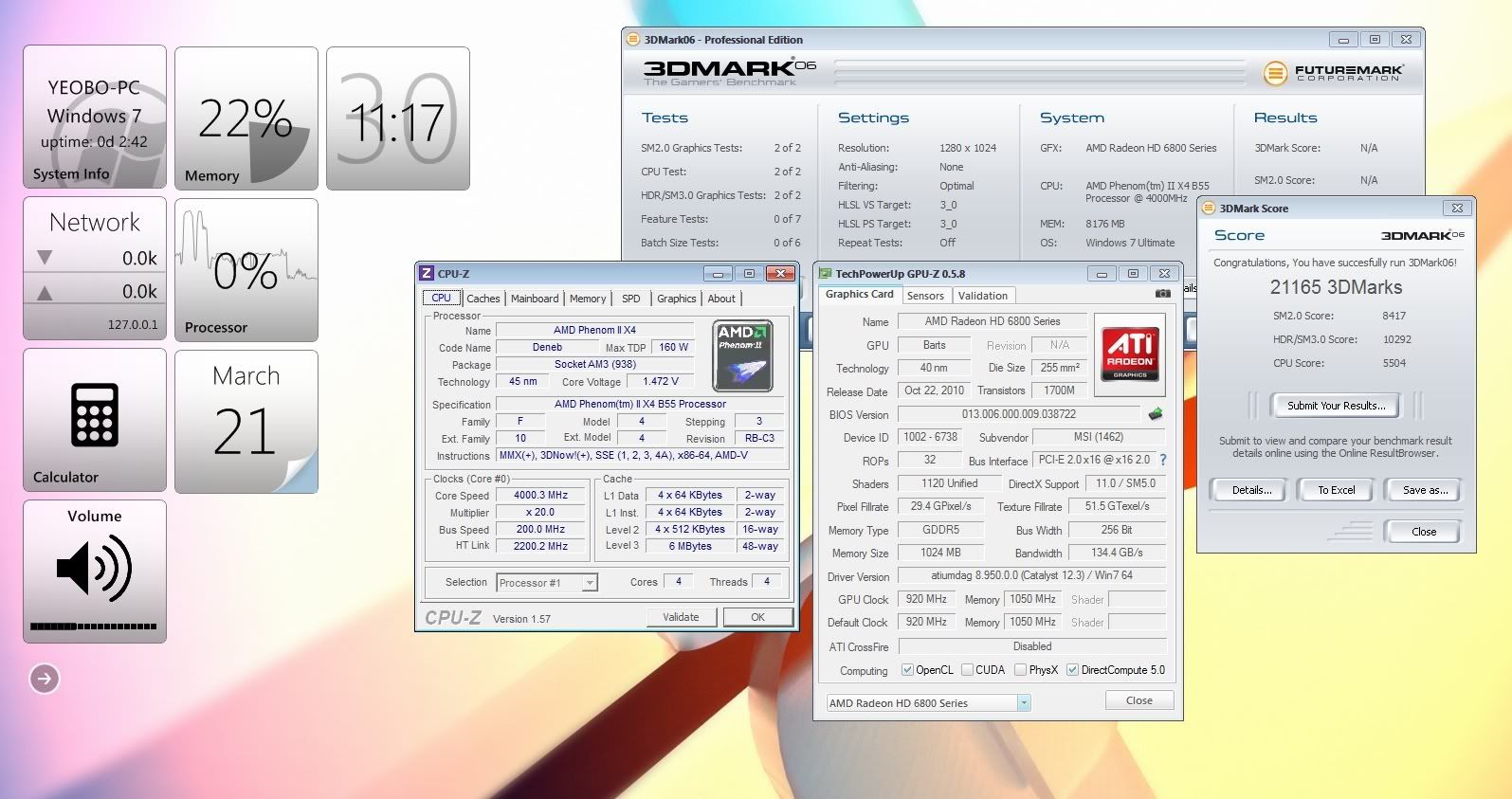Image resolution: width=1512 pixels, height=799 pixels.
Task: Switch to the Memory tab in CPU-Z
Action: tap(588, 299)
